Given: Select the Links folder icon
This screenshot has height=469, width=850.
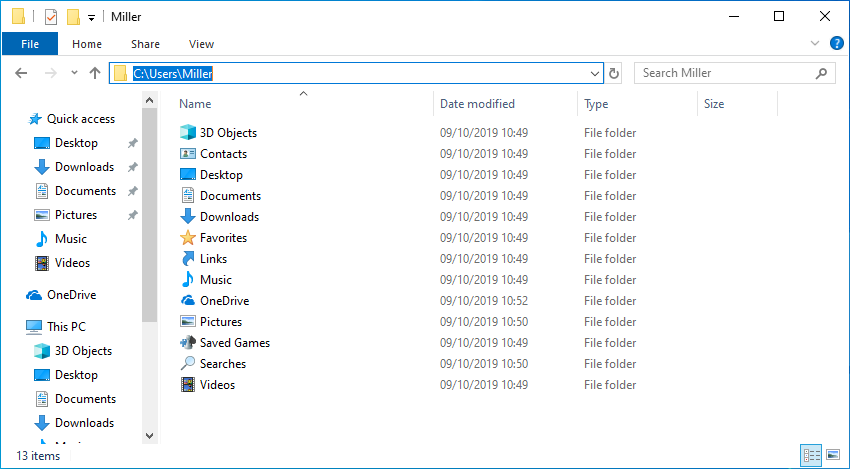Looking at the screenshot, I should pos(188,259).
